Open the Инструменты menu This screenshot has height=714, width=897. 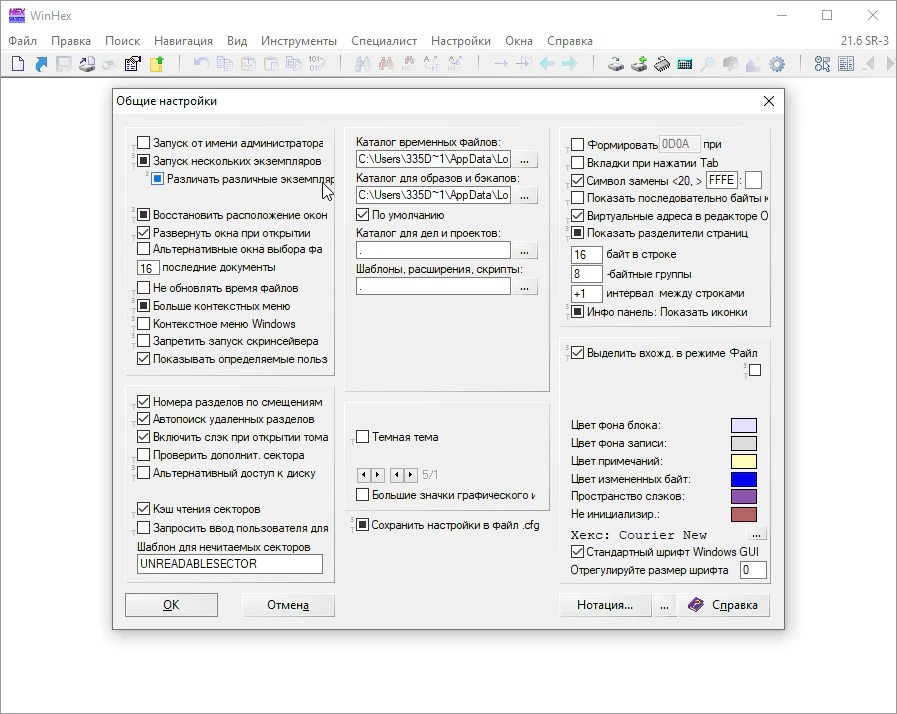point(298,41)
